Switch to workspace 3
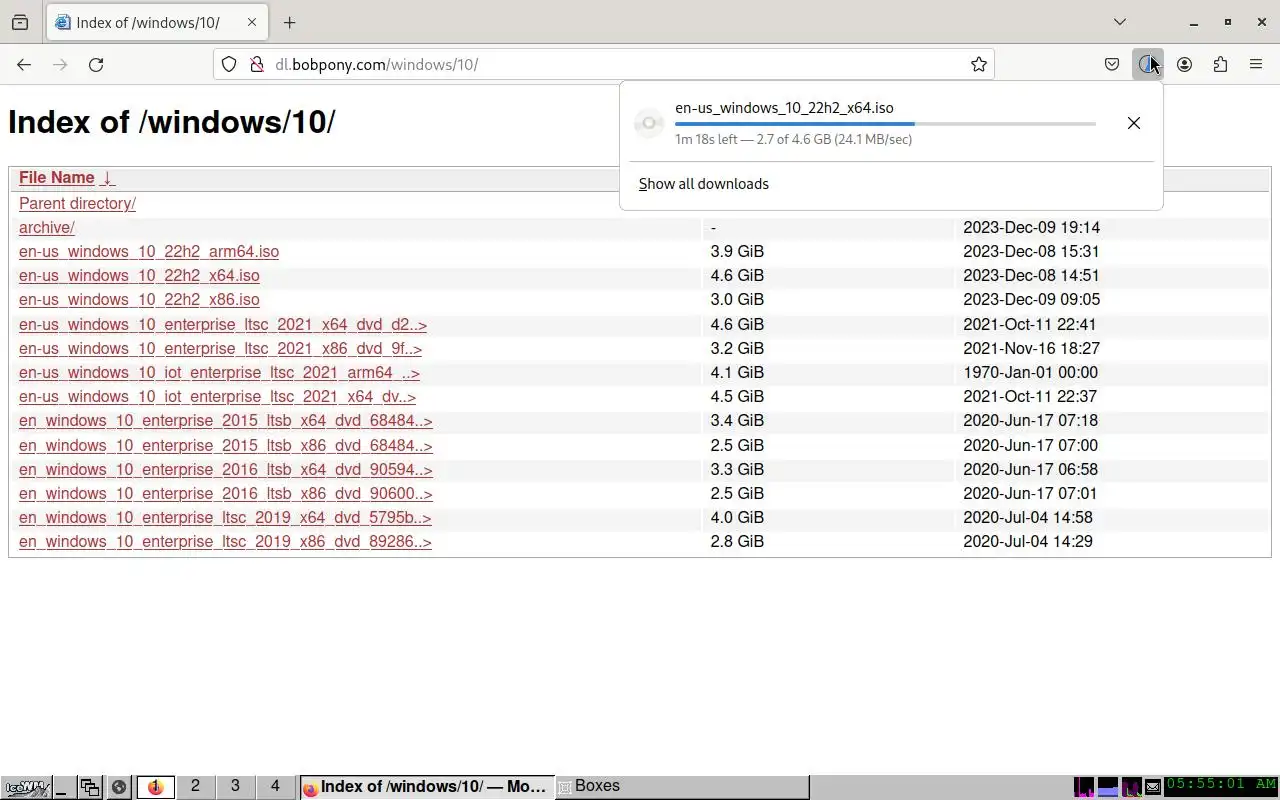This screenshot has width=1280, height=800. click(x=235, y=787)
